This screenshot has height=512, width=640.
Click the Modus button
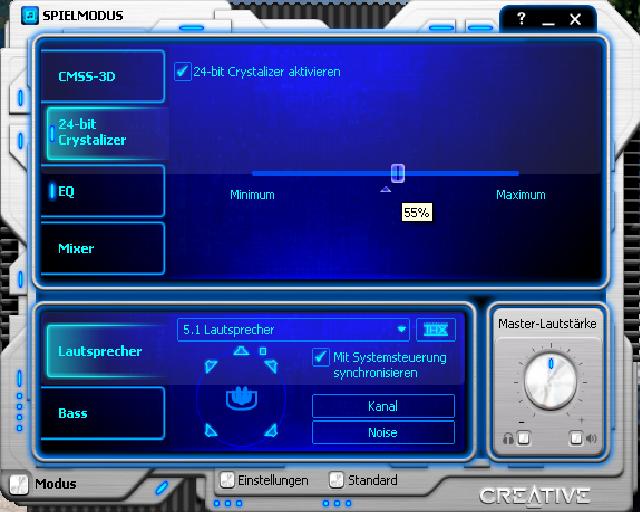[x=19, y=484]
